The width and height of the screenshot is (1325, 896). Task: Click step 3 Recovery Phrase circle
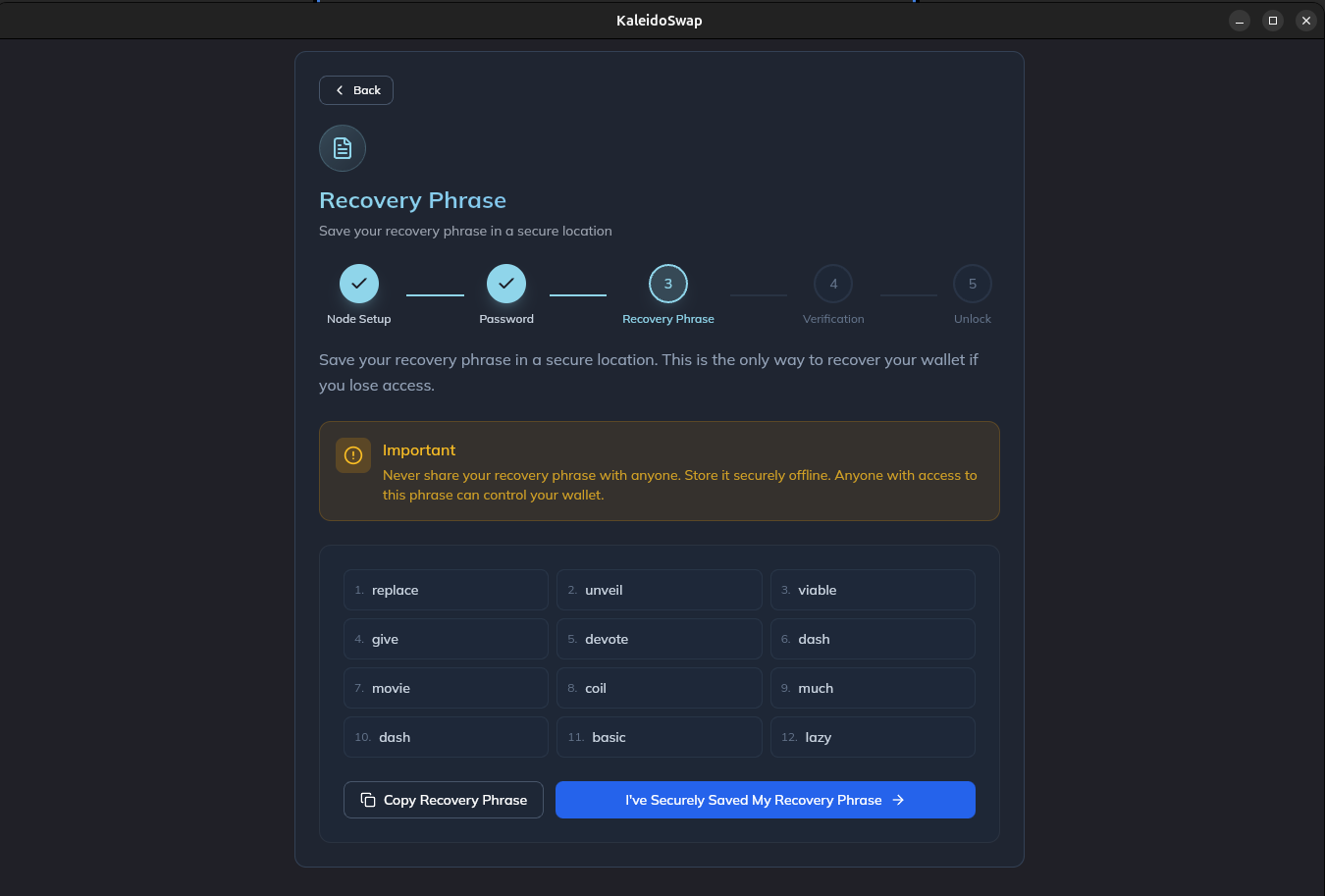[x=668, y=284]
